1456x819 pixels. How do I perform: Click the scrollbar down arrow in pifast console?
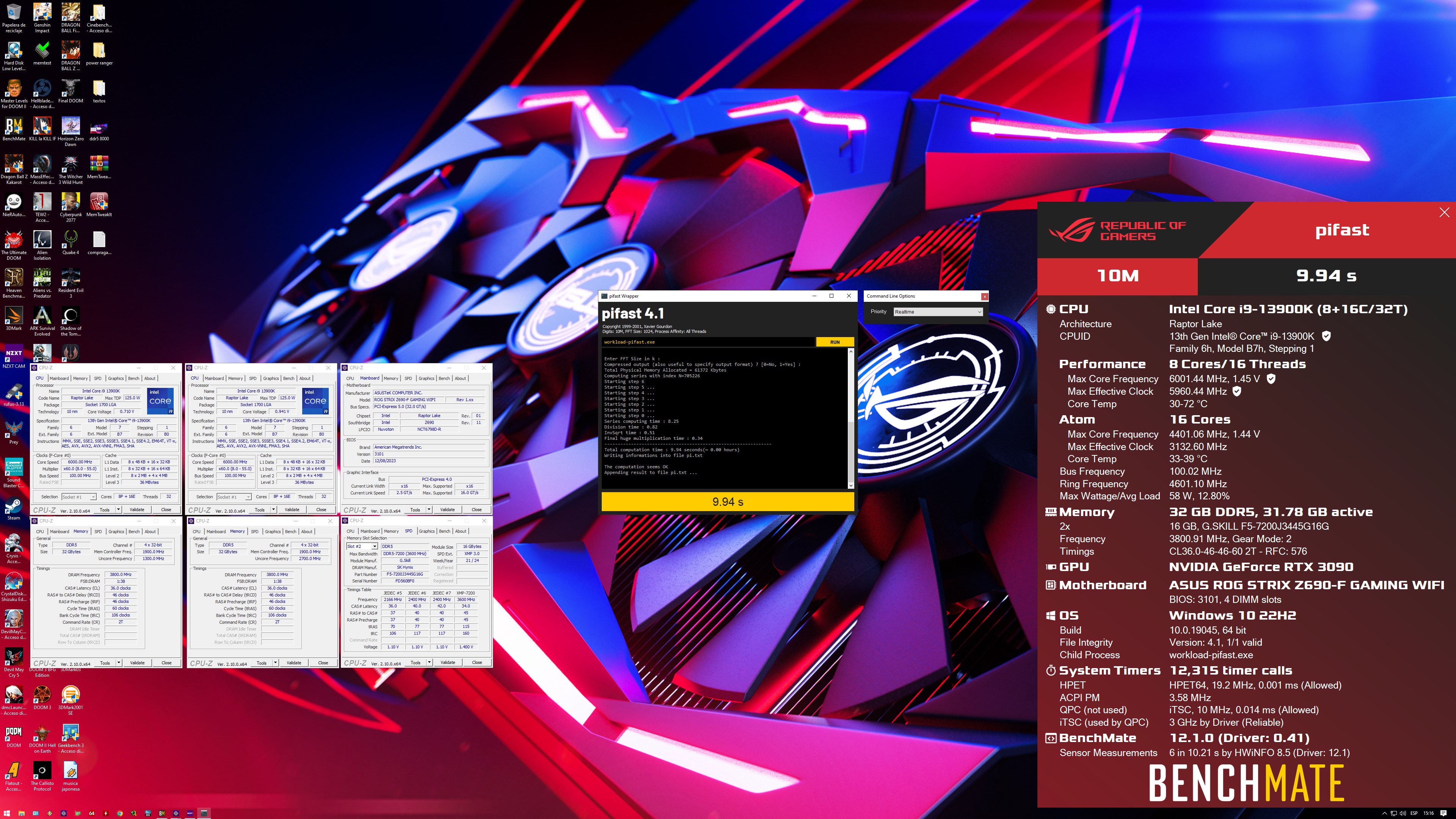point(850,485)
